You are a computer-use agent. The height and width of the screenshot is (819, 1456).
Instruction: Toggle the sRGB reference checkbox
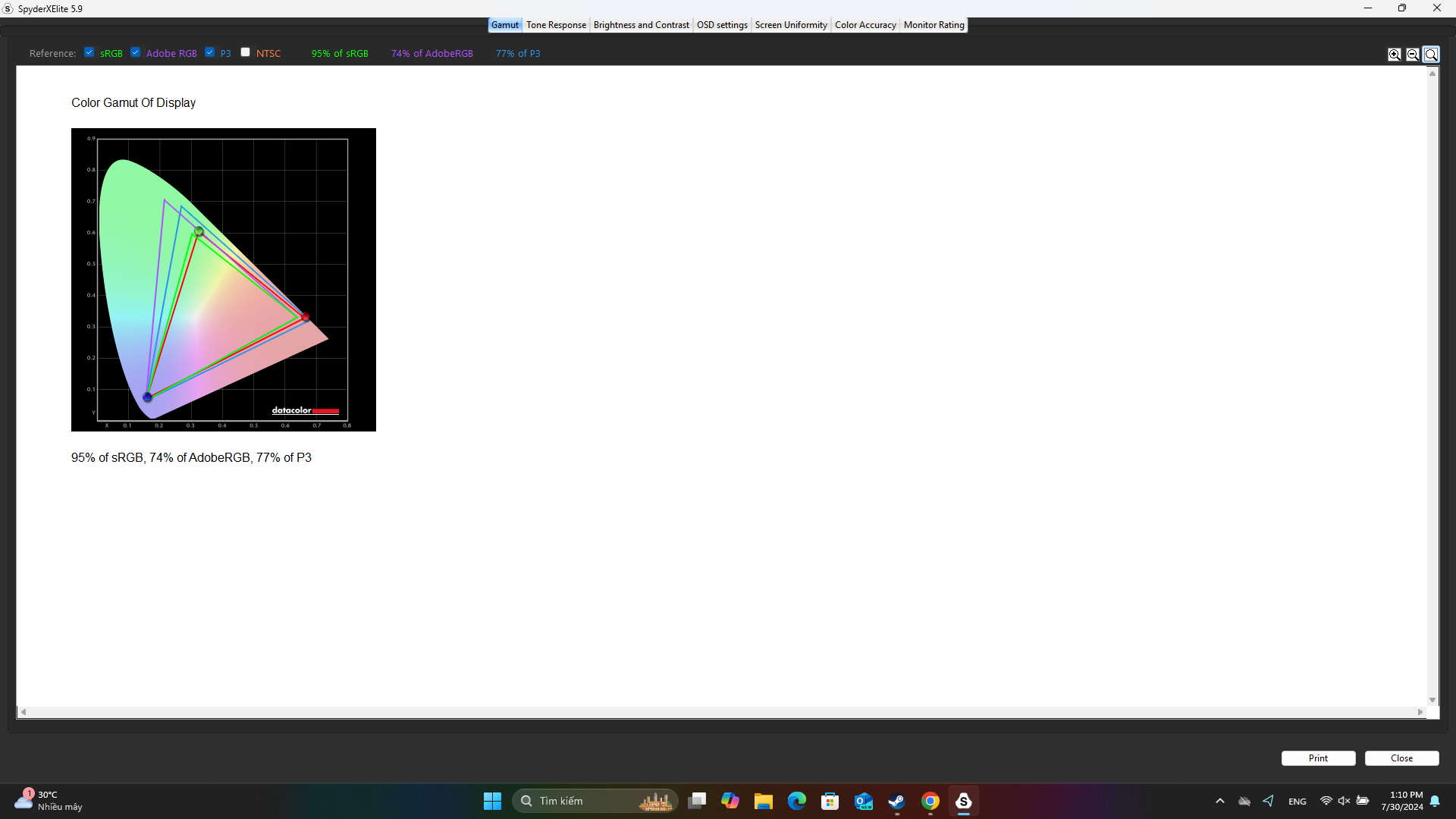point(91,52)
